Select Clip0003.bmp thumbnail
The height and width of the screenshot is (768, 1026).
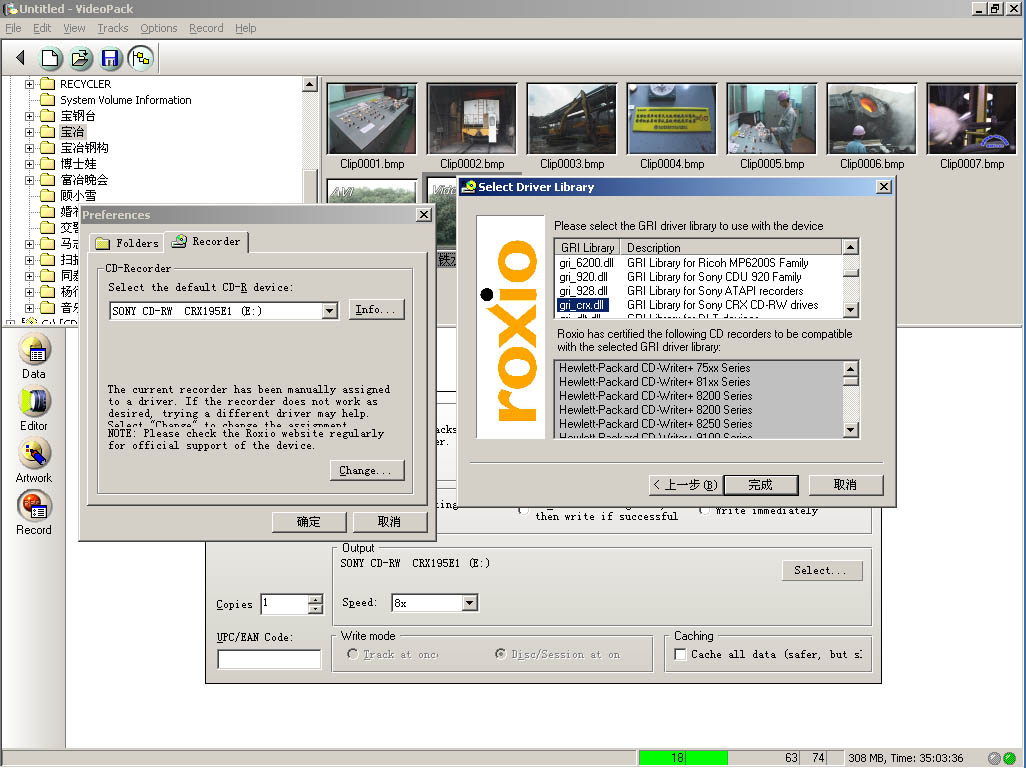pyautogui.click(x=572, y=118)
